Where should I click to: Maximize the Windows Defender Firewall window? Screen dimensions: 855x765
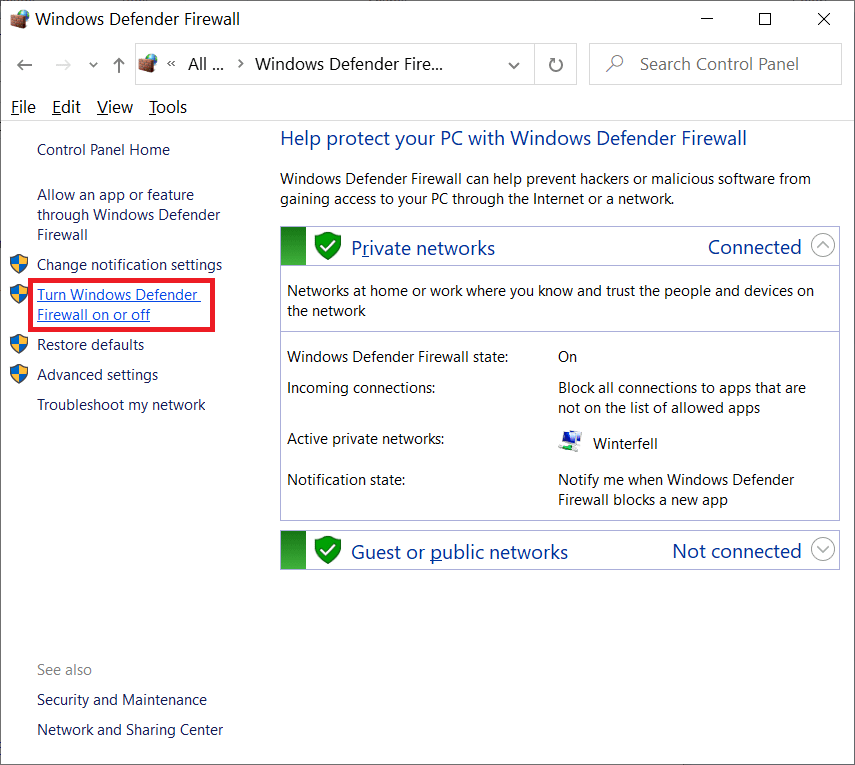[765, 19]
